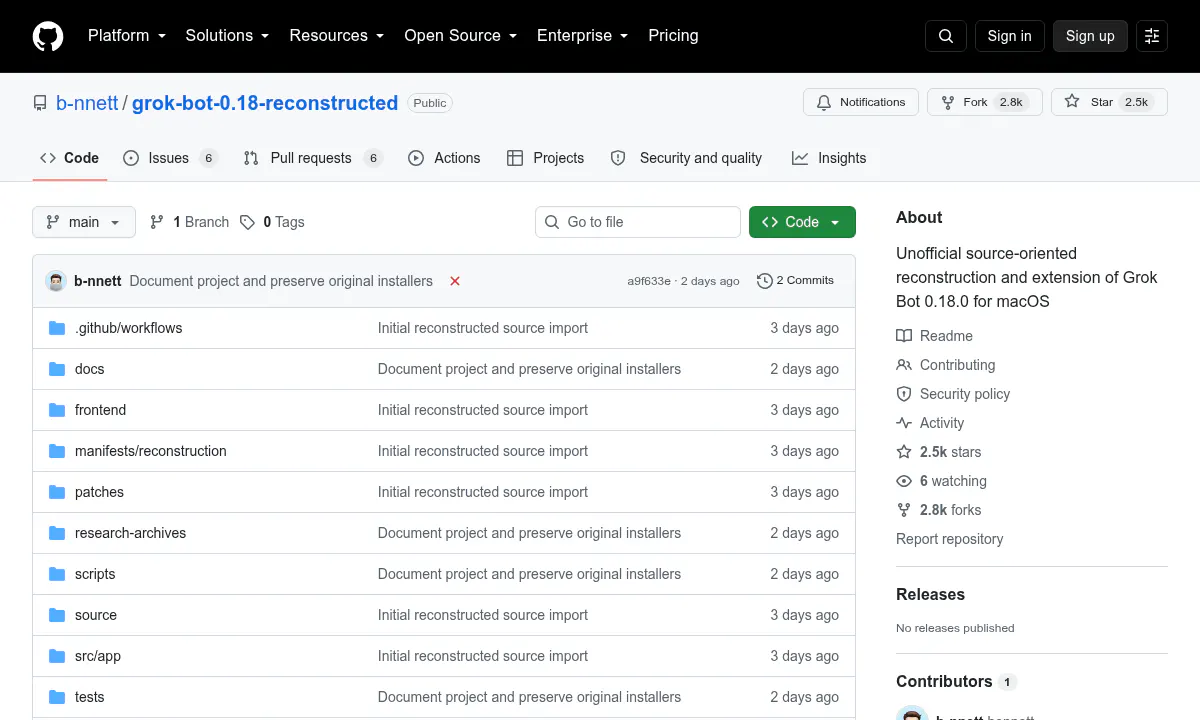
Task: Open the src/app directory name
Action: (98, 656)
